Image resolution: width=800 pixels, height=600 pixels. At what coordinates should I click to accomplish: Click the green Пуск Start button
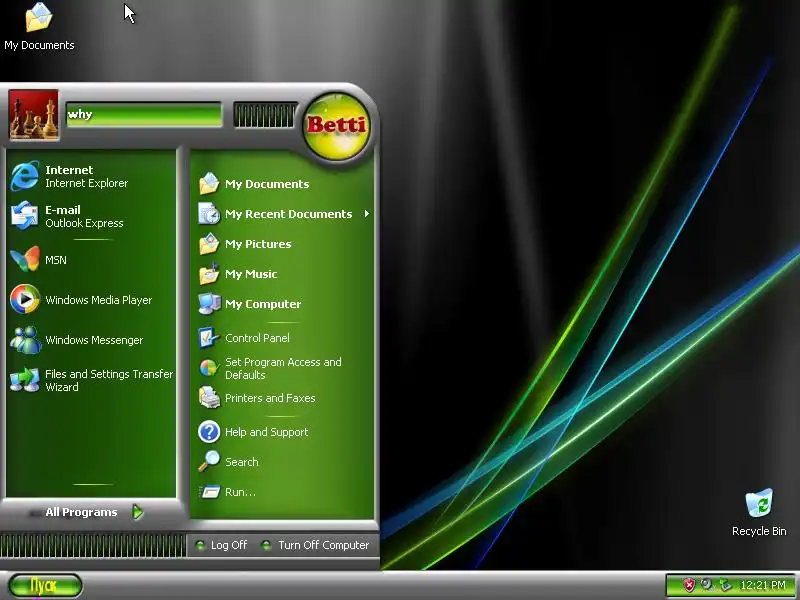45,585
